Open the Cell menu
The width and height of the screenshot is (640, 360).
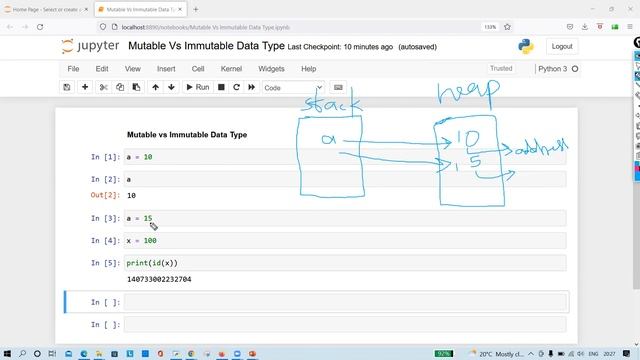pyautogui.click(x=198, y=69)
